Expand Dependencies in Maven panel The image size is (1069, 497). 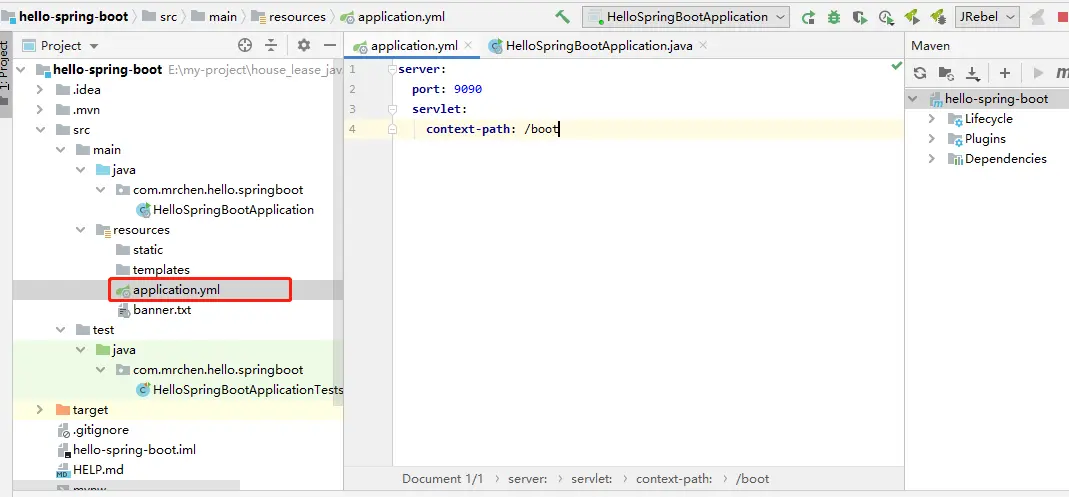(932, 159)
